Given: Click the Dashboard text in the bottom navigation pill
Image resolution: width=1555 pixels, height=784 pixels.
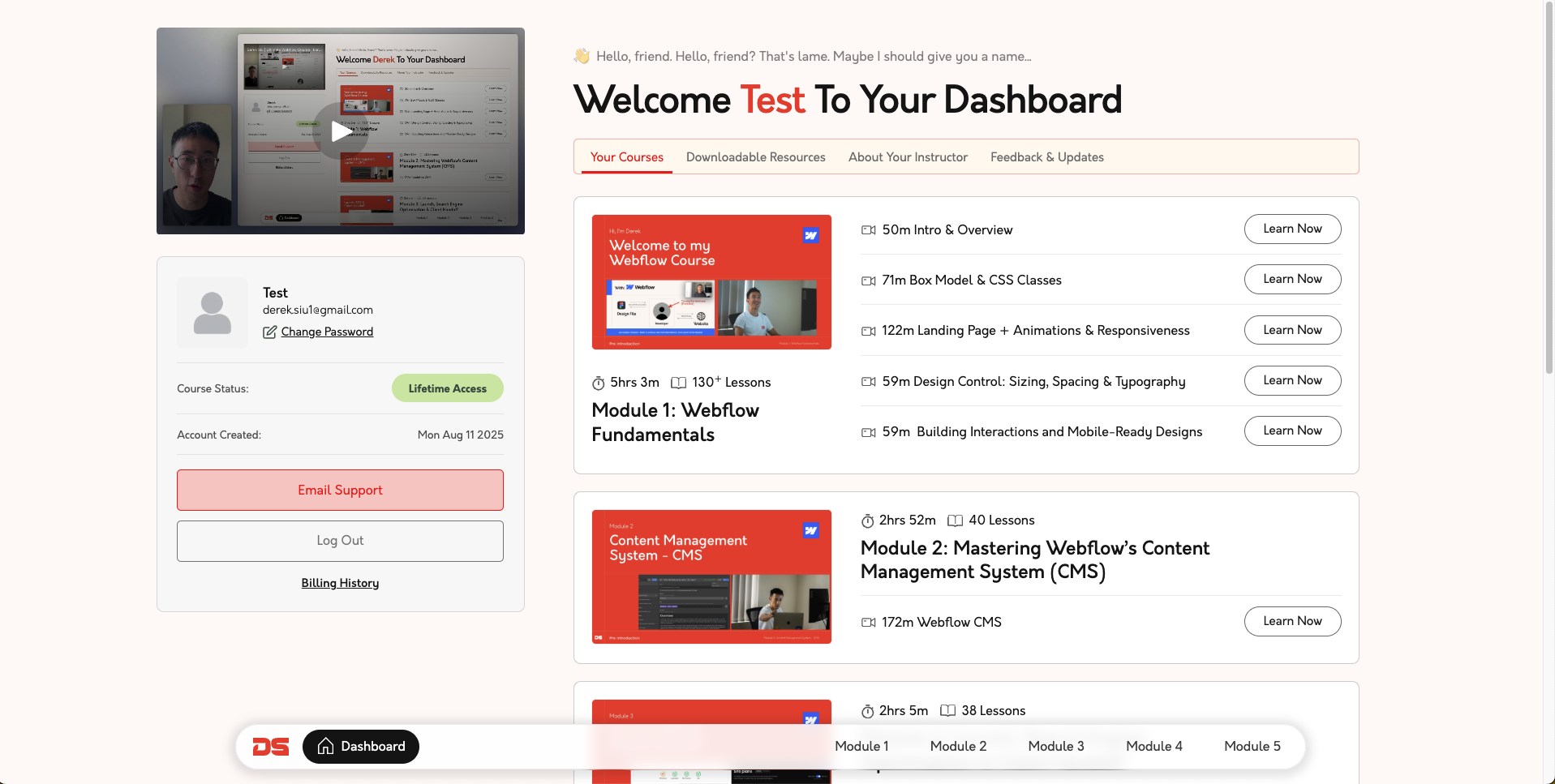Looking at the screenshot, I should 373,747.
